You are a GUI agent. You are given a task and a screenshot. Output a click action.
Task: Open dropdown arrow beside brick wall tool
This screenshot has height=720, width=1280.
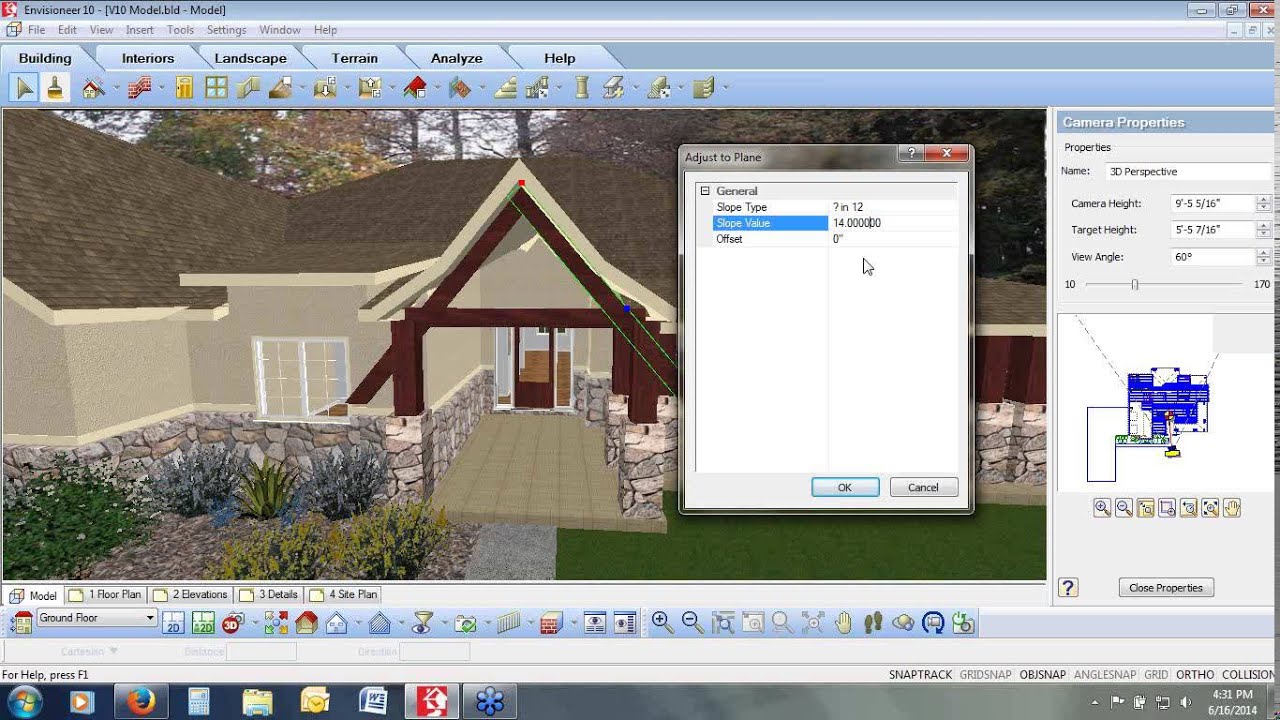[161, 89]
